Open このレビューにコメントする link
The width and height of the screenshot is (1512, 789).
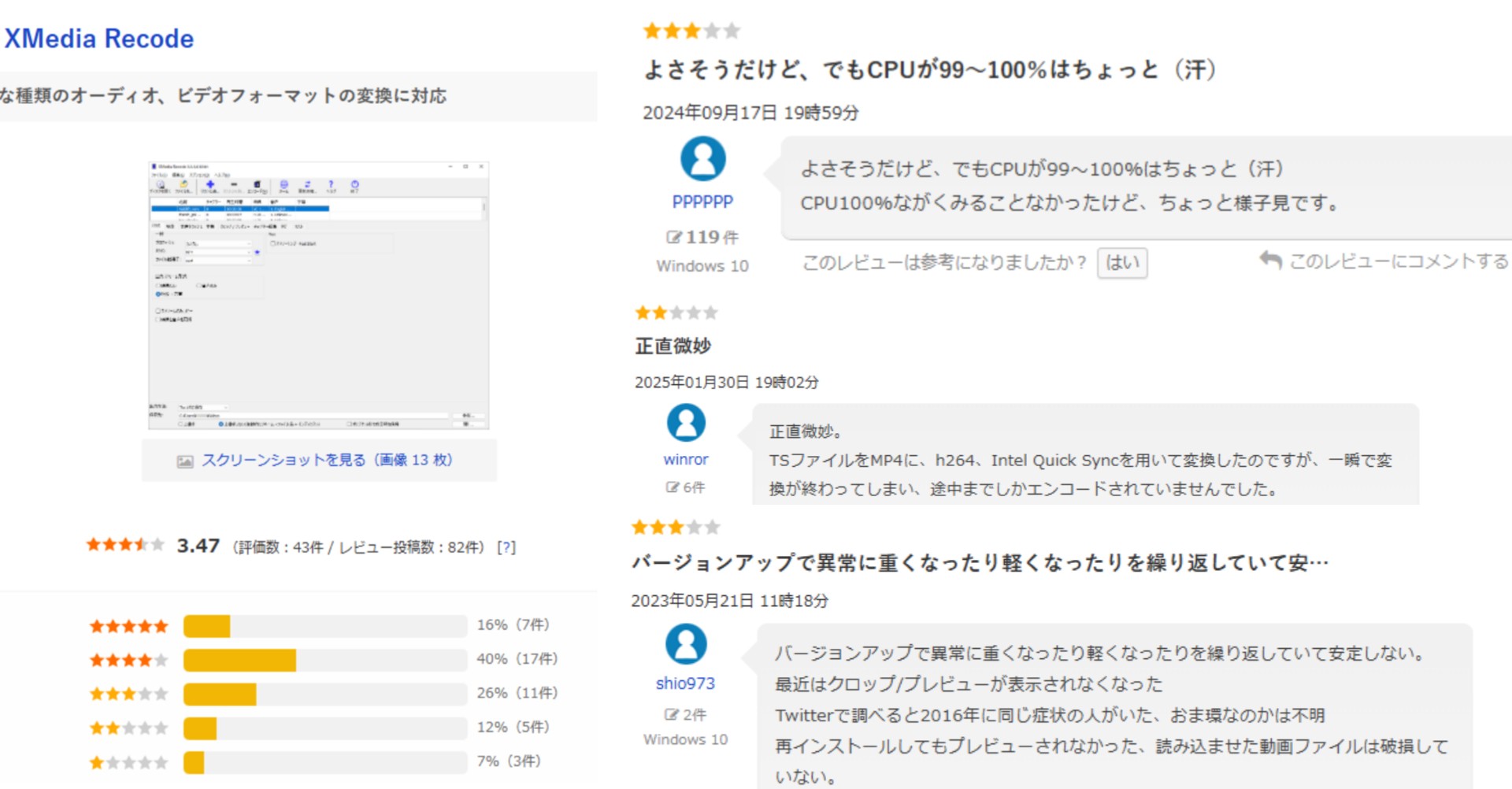point(1399,261)
